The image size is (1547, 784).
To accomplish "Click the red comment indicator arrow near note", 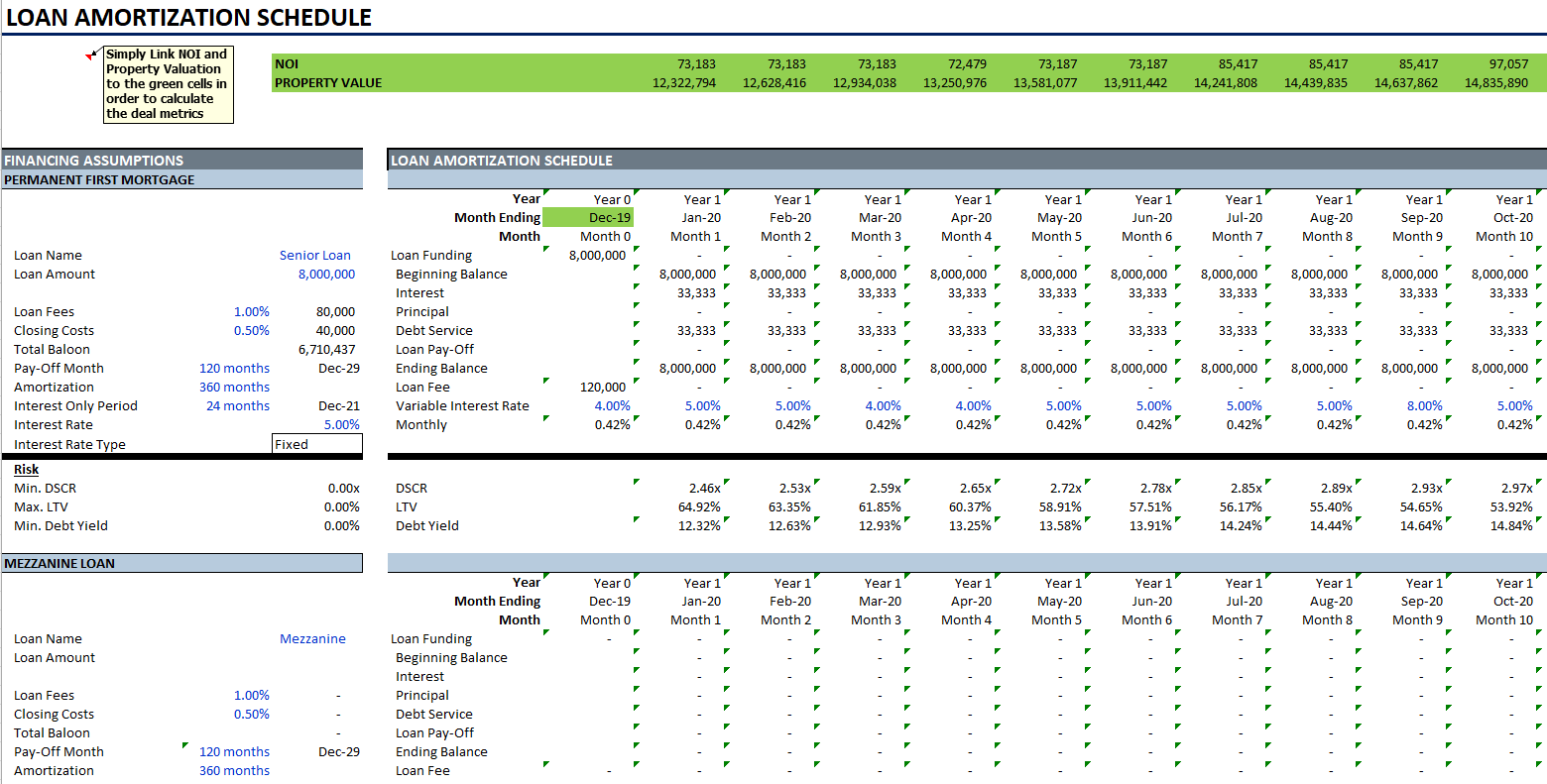I will coord(92,55).
